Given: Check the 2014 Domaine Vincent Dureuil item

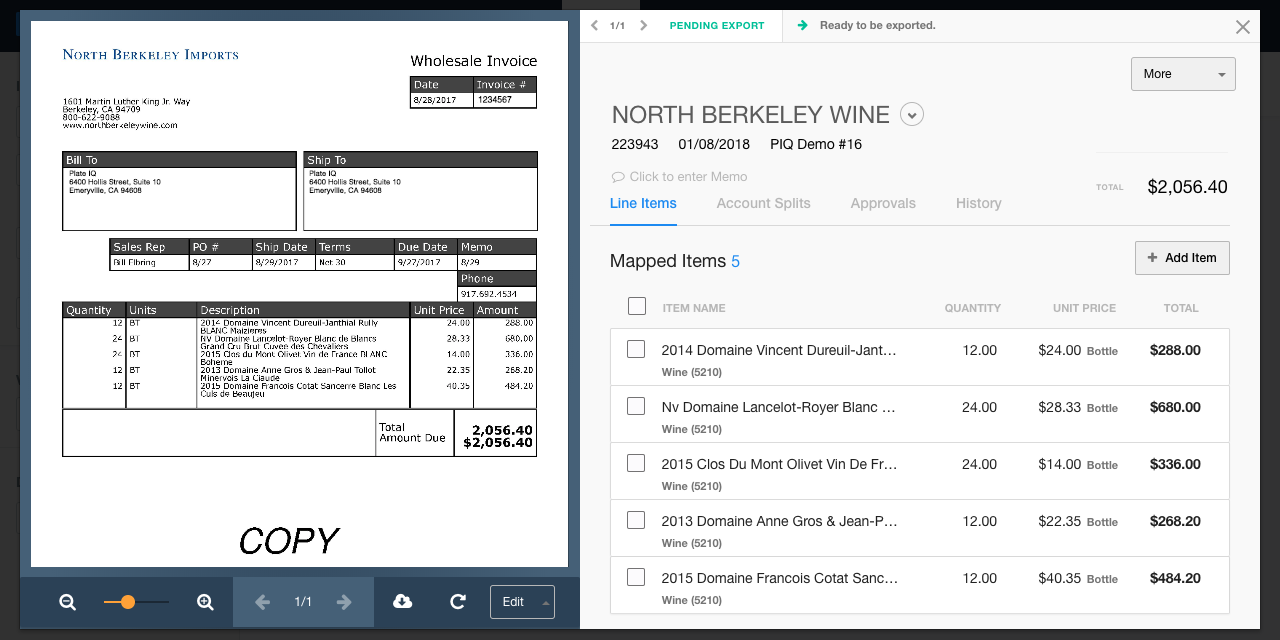Looking at the screenshot, I should pos(635,349).
